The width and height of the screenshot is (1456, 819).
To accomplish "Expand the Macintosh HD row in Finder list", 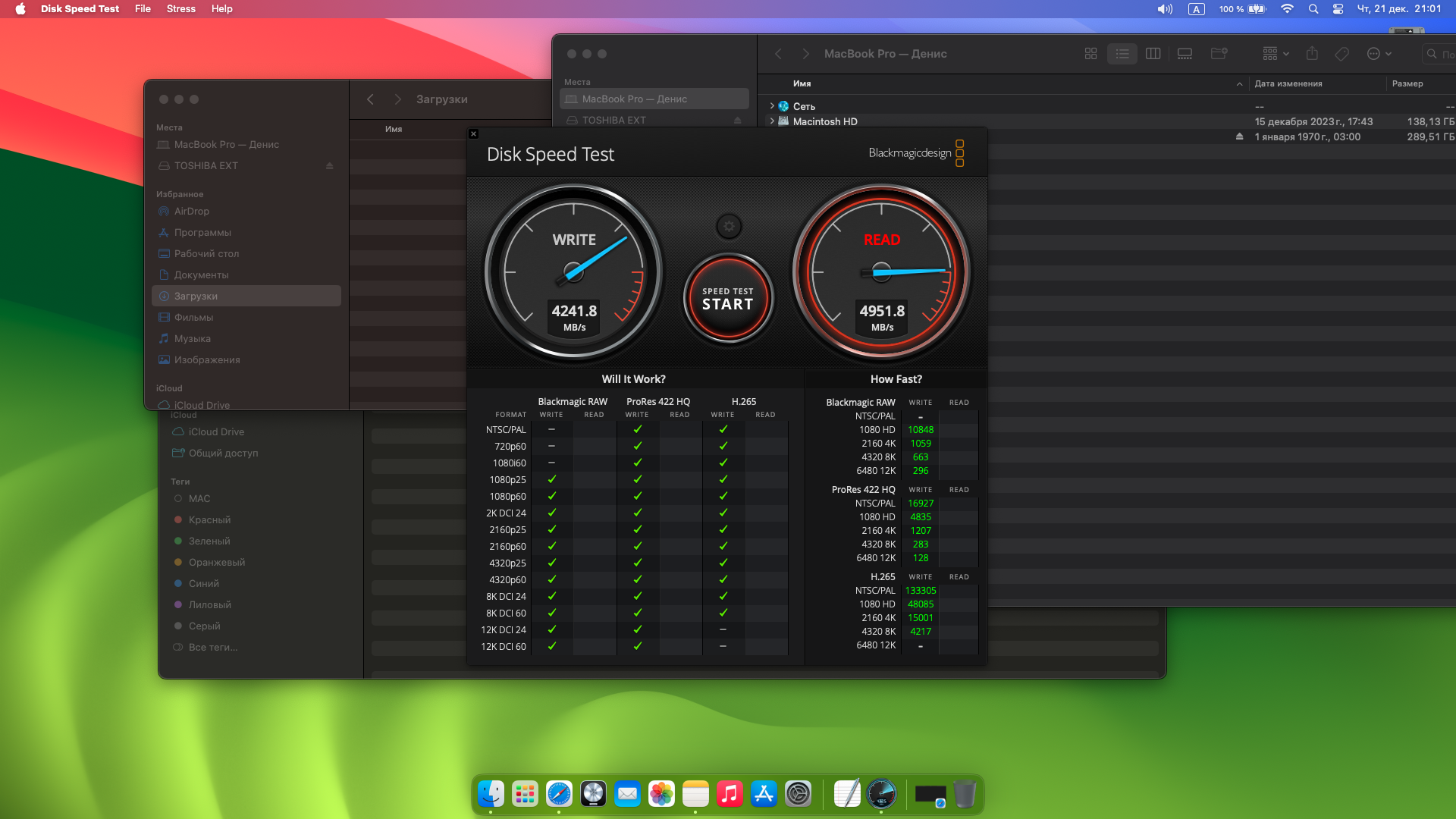I will tap(772, 121).
